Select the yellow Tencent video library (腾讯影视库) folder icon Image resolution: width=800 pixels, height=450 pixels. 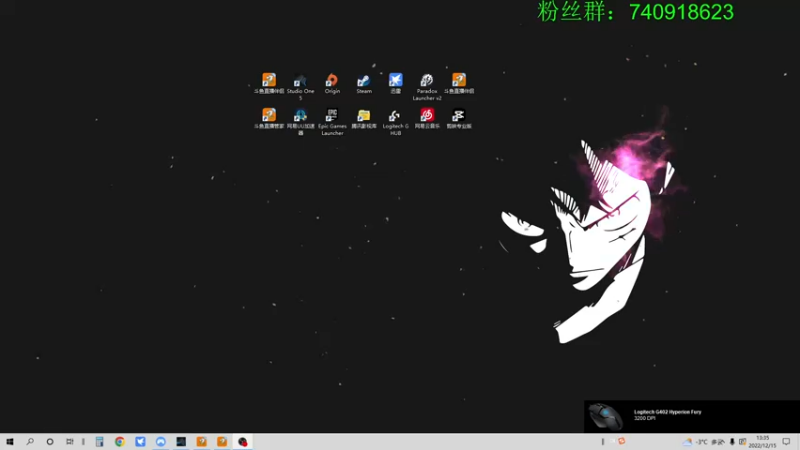[364, 118]
